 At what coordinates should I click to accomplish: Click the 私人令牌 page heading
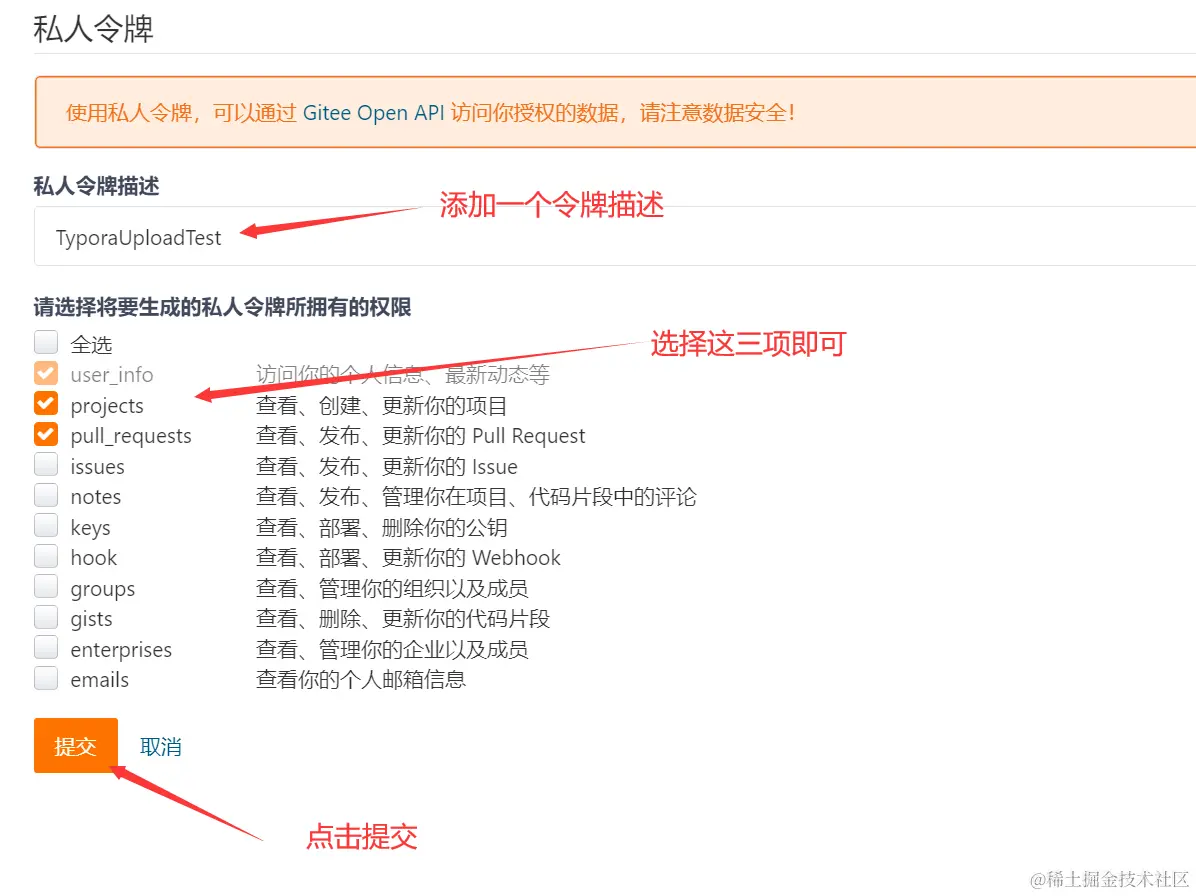point(93,29)
